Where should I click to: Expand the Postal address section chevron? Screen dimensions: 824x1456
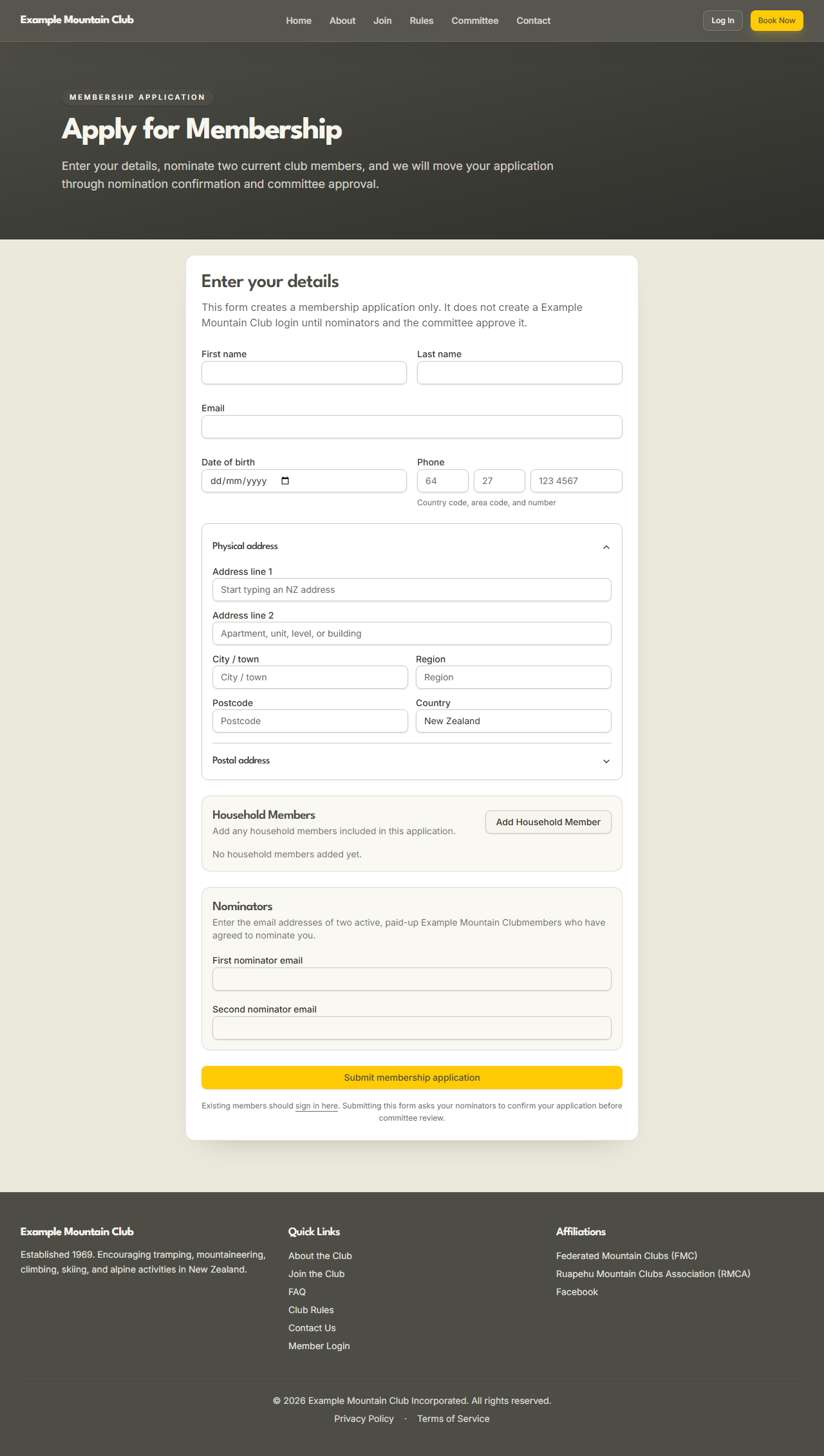click(606, 761)
